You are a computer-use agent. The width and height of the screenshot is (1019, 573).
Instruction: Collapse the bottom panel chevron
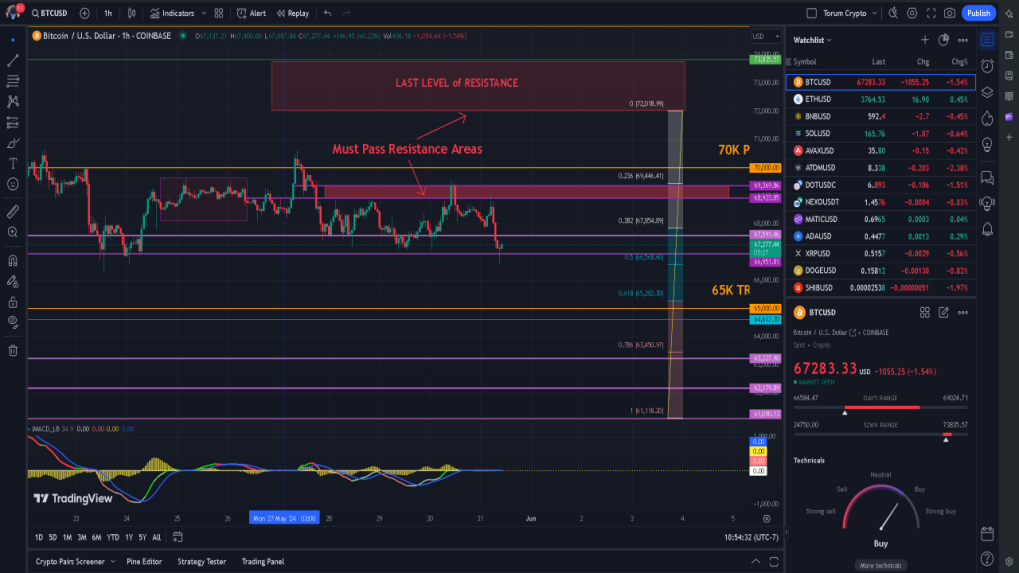(755, 561)
